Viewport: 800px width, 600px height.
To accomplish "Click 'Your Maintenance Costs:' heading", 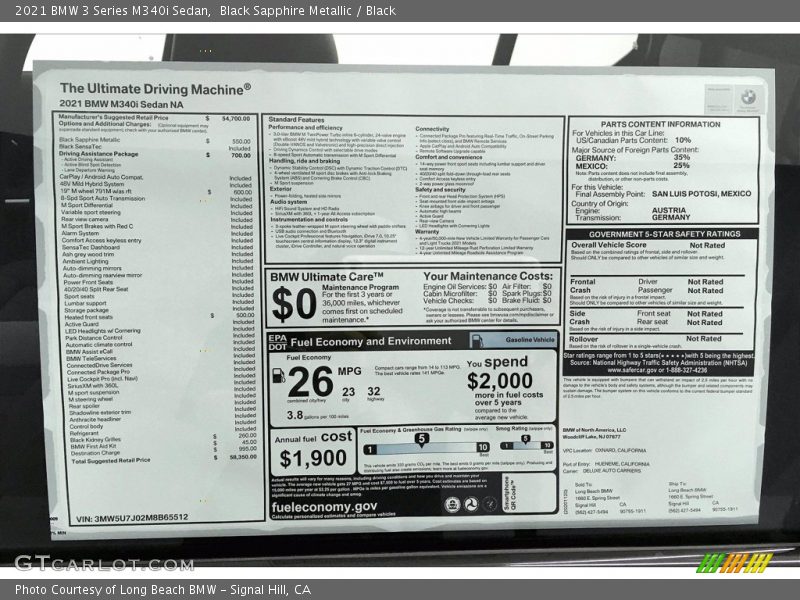I will click(x=488, y=276).
